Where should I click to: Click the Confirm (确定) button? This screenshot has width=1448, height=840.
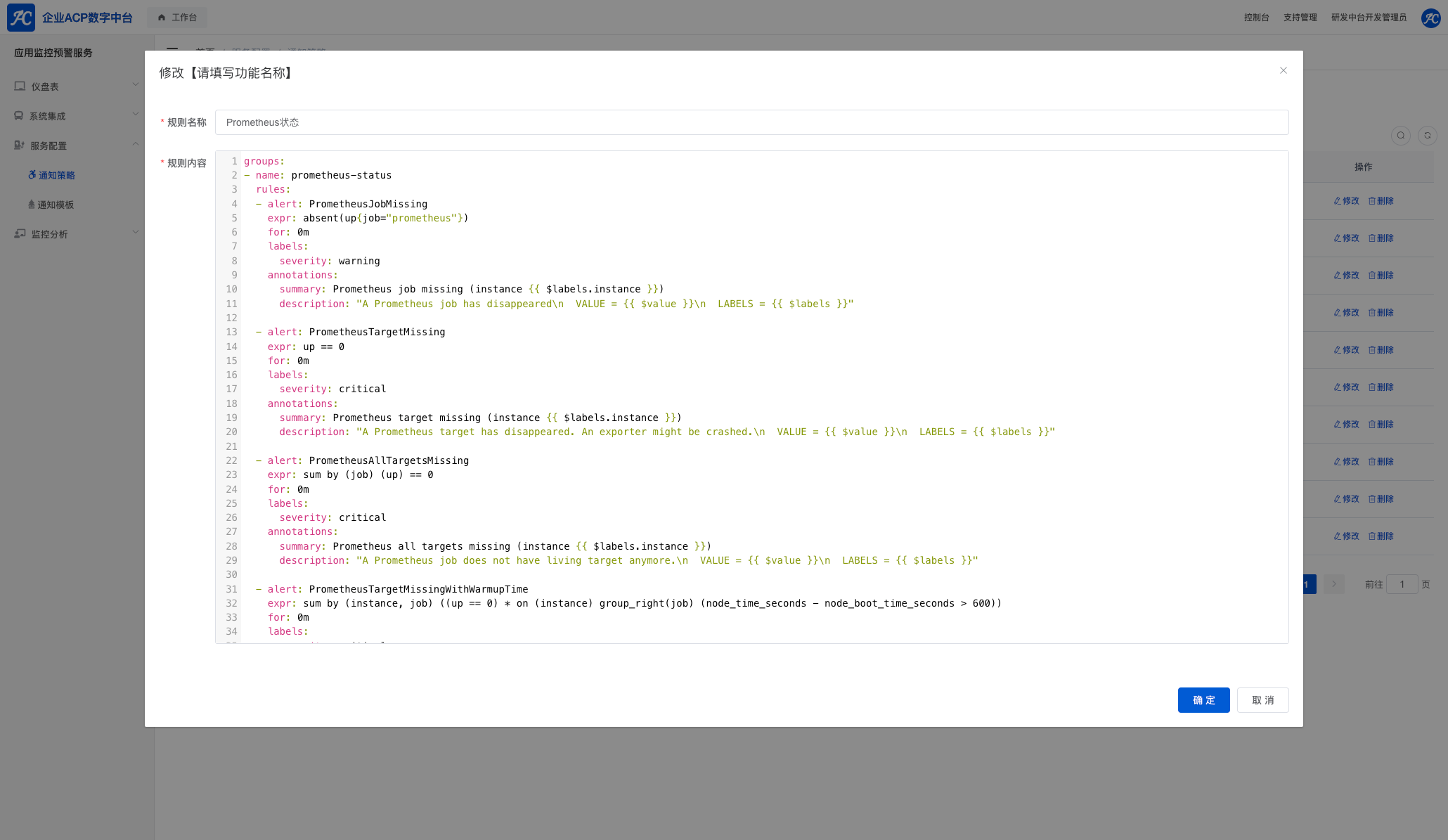[x=1203, y=700]
